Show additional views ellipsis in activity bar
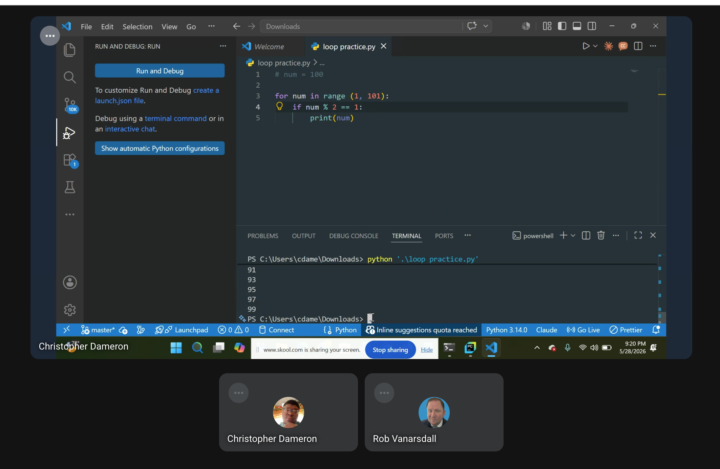This screenshot has width=720, height=469. [70, 215]
